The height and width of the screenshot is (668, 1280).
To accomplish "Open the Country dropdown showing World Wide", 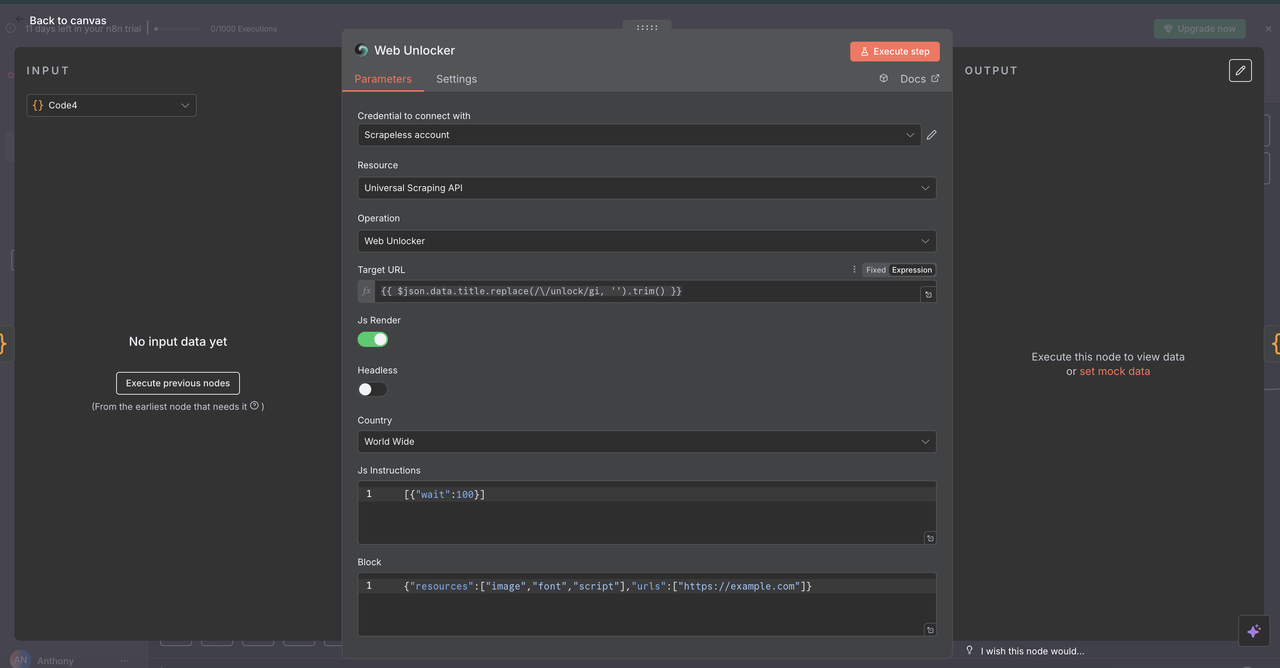I will [x=647, y=441].
